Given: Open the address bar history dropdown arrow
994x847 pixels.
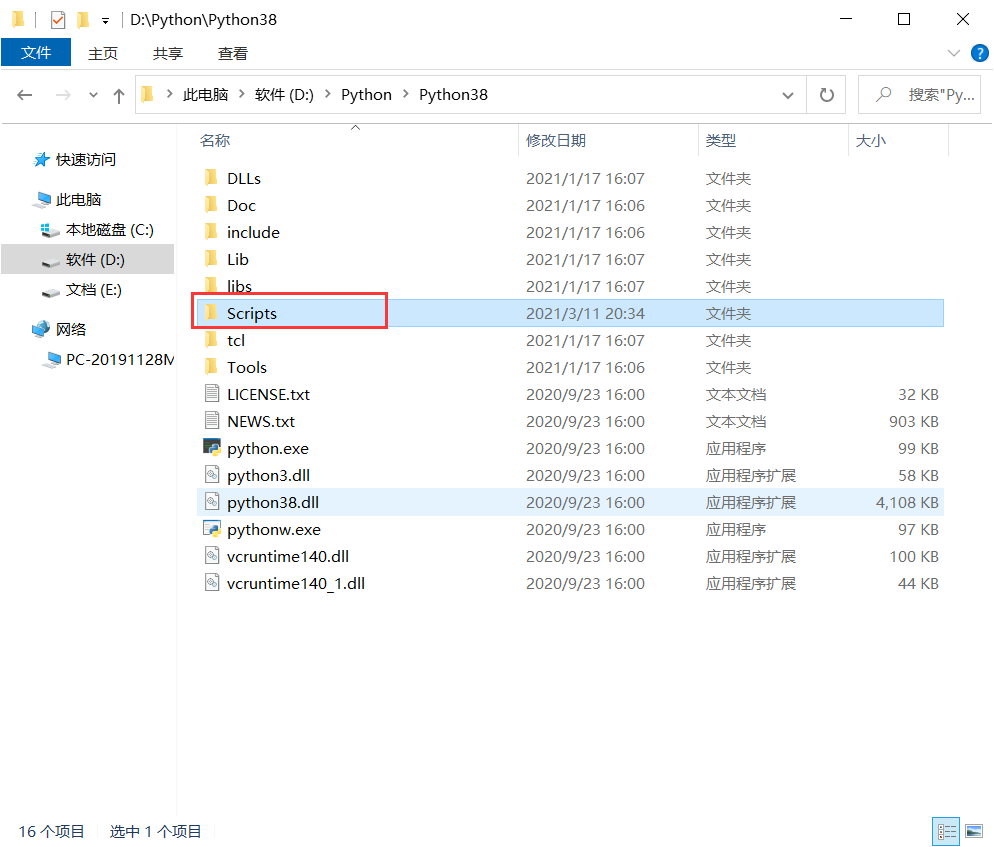Looking at the screenshot, I should pos(788,94).
